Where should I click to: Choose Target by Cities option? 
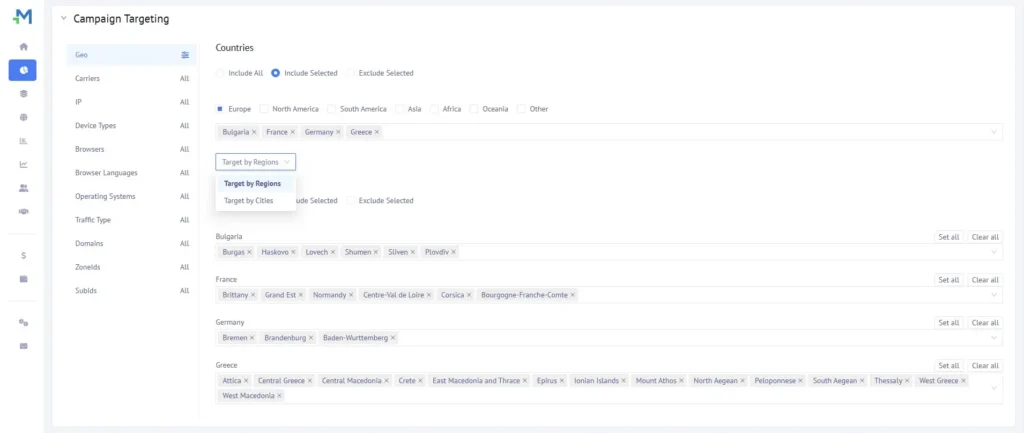tap(255, 200)
